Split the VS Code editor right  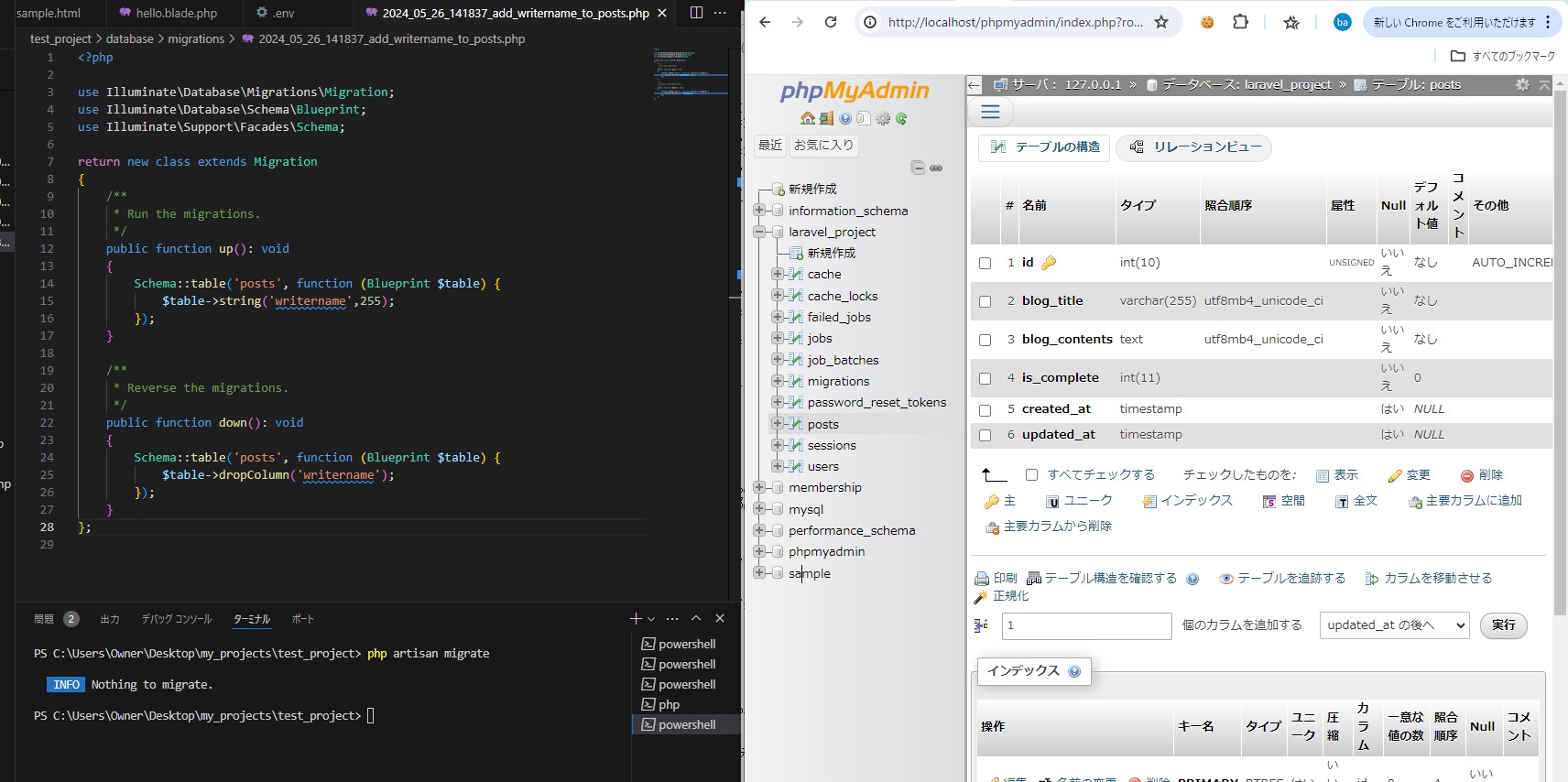(x=696, y=13)
